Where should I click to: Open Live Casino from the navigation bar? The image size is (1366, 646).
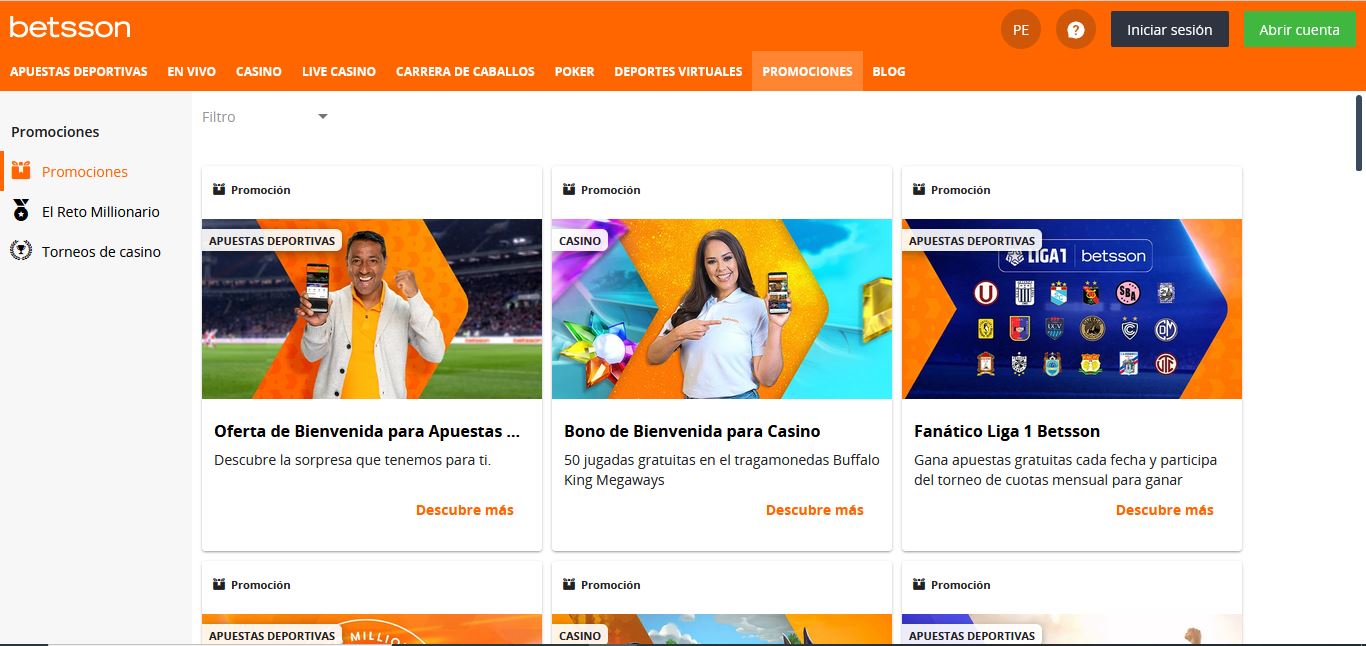coord(339,71)
